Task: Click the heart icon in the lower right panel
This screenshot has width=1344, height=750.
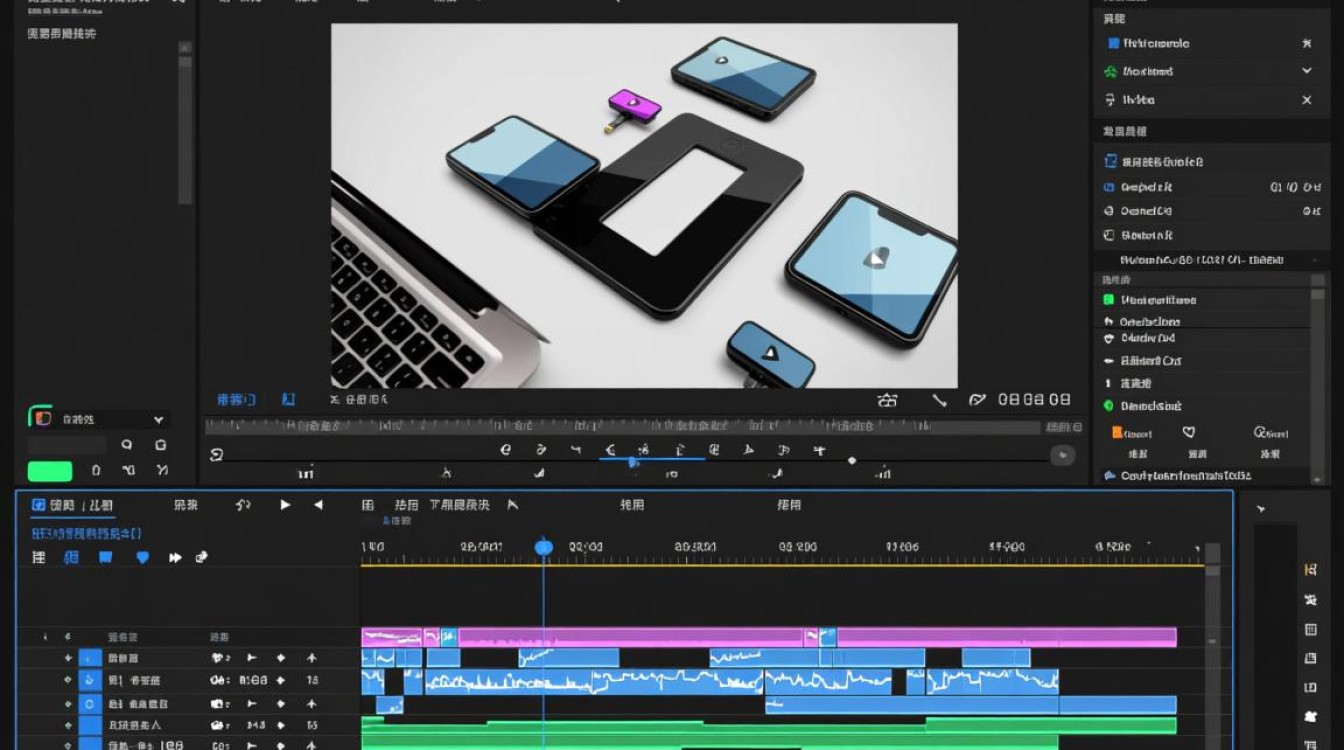Action: (1189, 433)
